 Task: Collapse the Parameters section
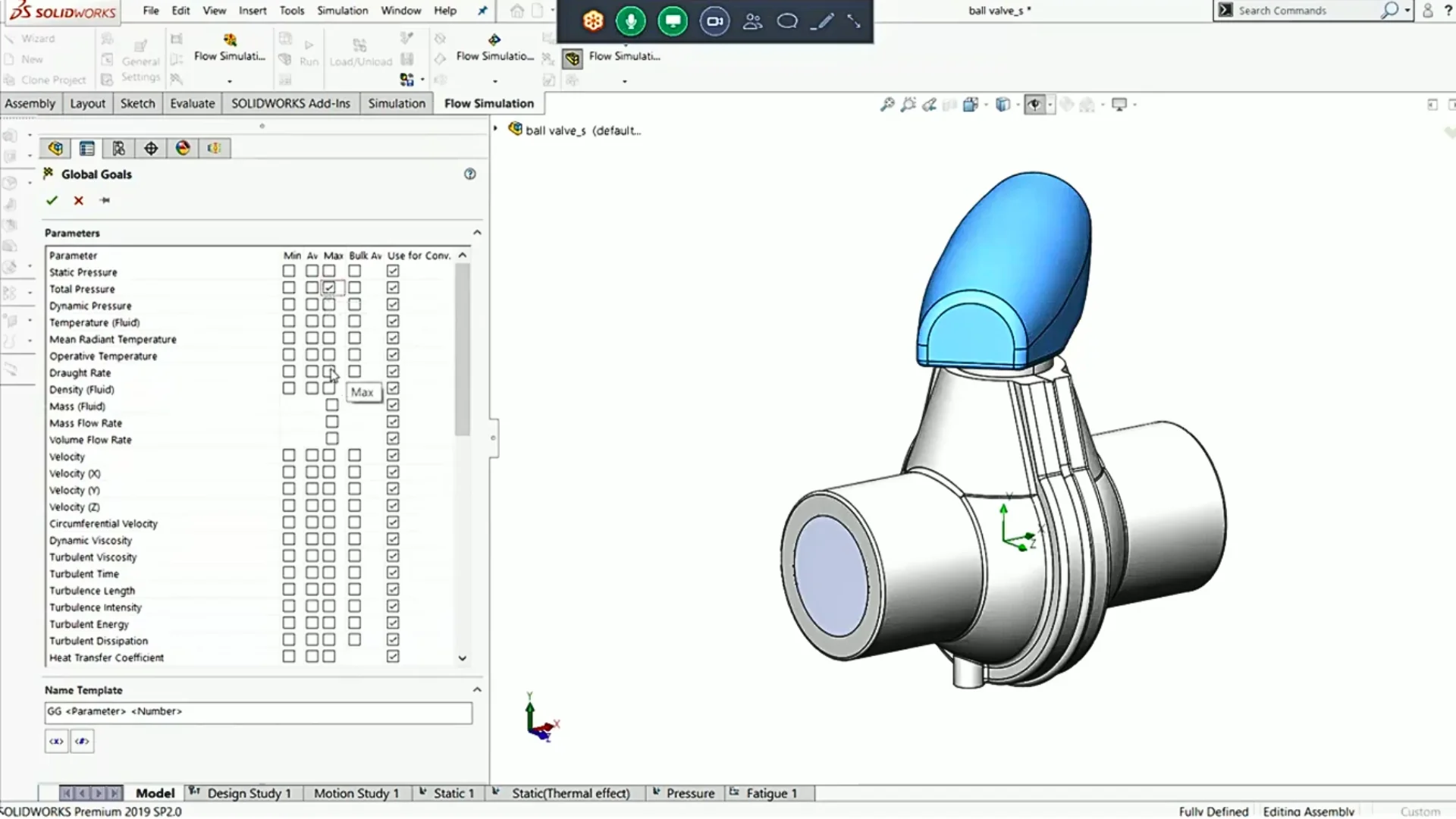point(477,233)
